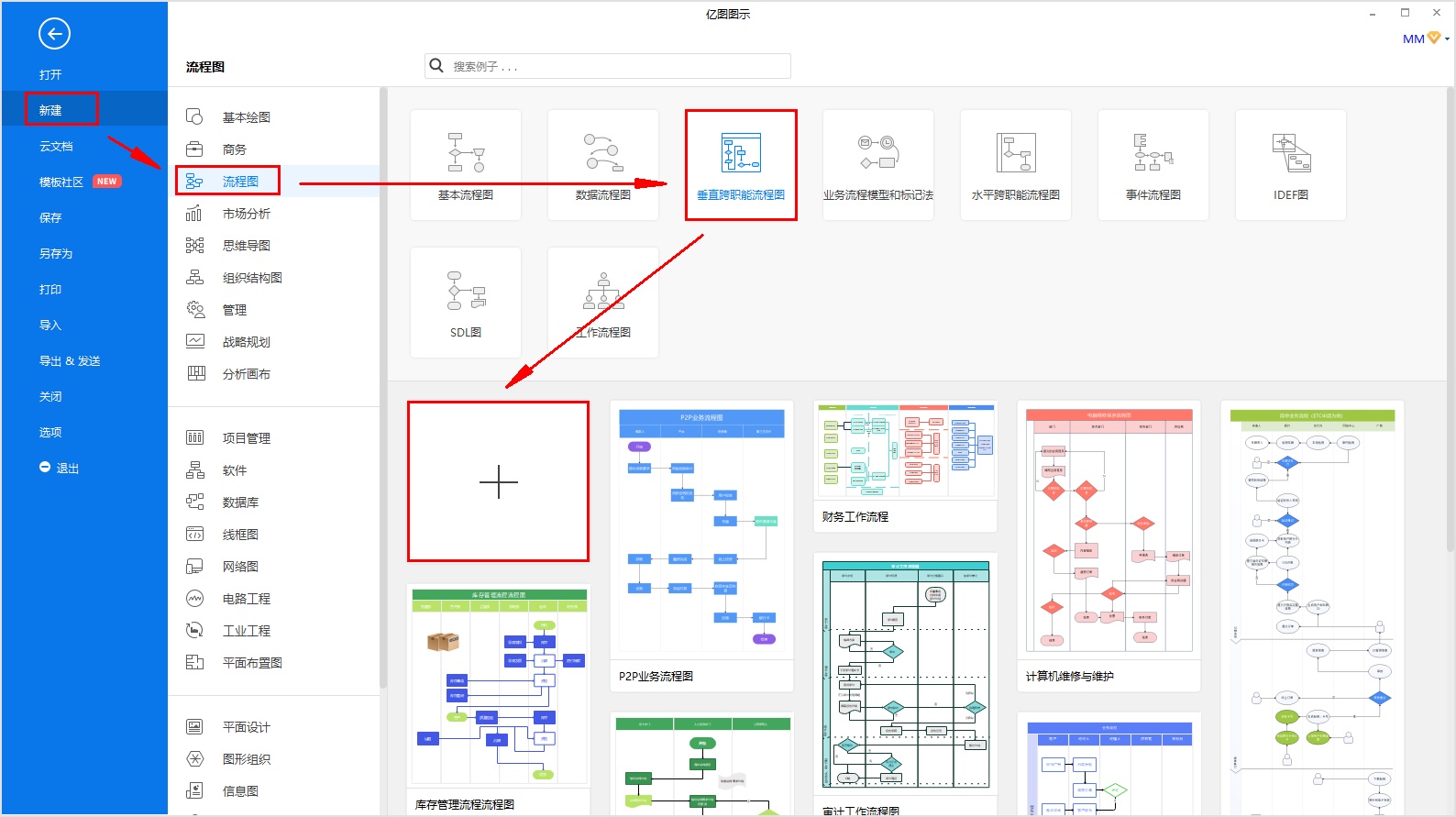This screenshot has width=1456, height=817.
Task: Select the IDEF图 tile
Action: pos(1291,165)
